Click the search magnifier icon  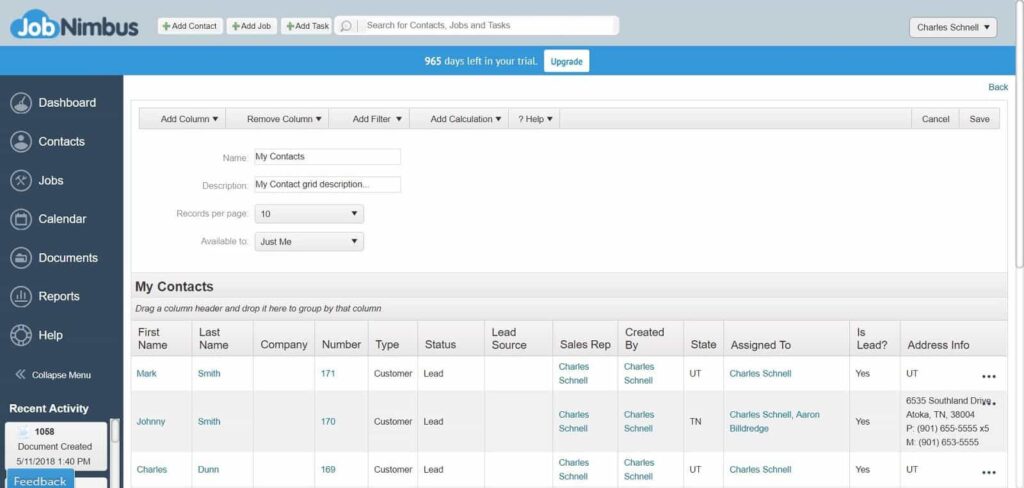click(345, 25)
